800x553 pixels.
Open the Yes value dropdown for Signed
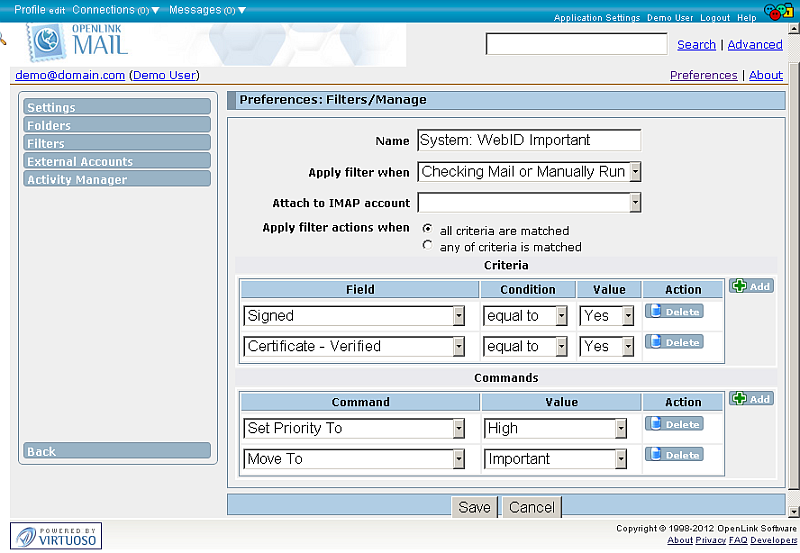tap(607, 316)
